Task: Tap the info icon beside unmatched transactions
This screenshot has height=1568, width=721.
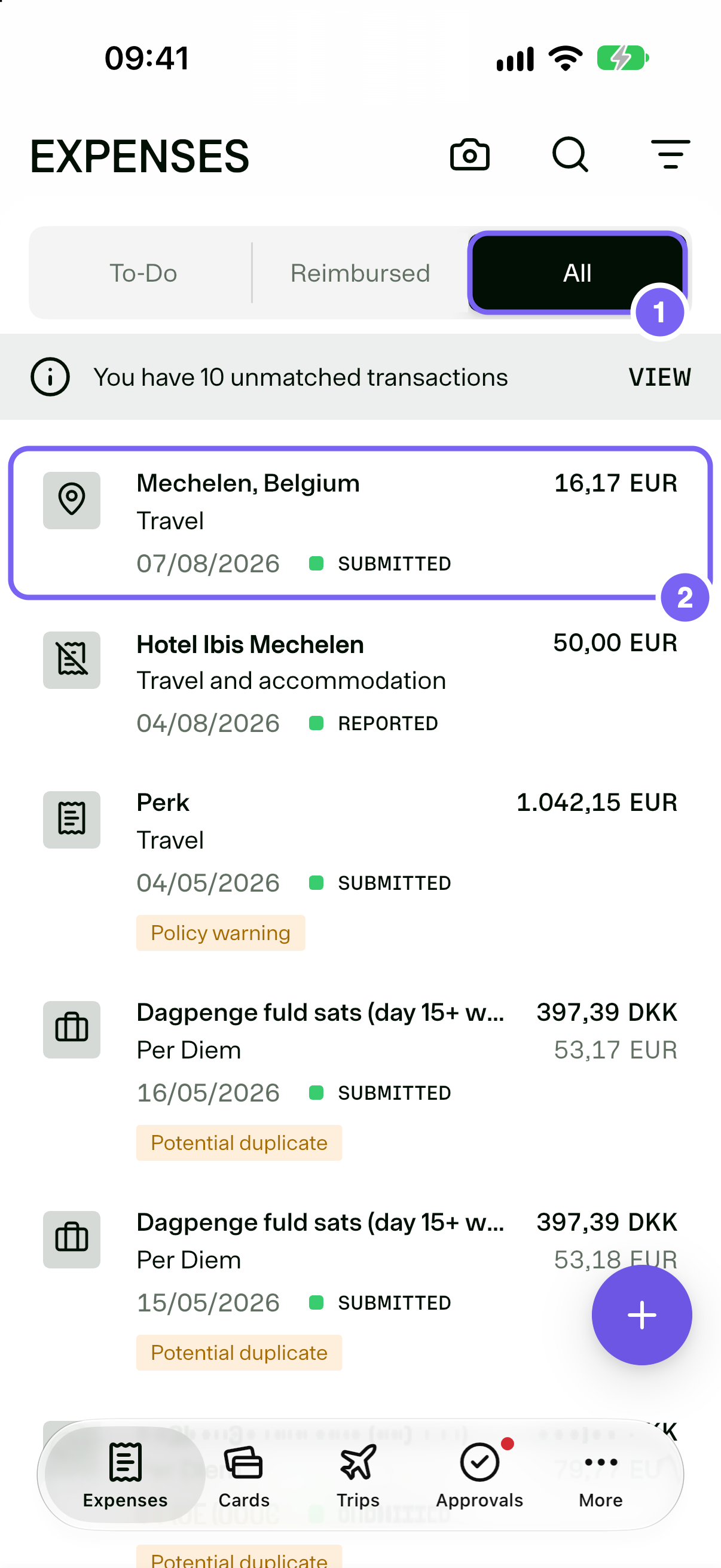Action: coord(50,377)
